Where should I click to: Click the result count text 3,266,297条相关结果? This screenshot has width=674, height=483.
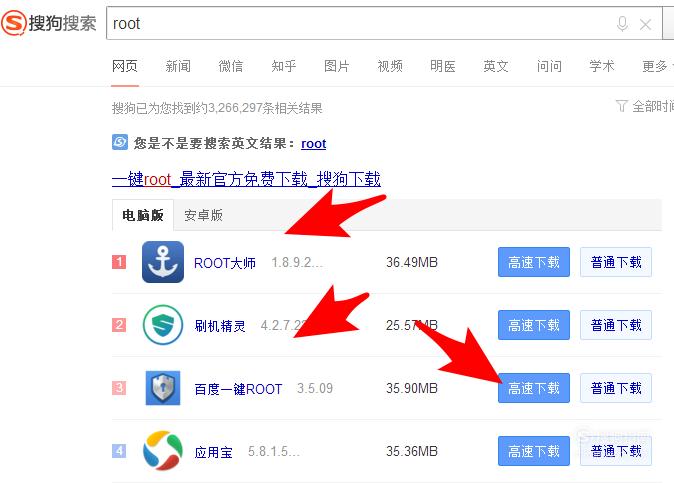266,108
